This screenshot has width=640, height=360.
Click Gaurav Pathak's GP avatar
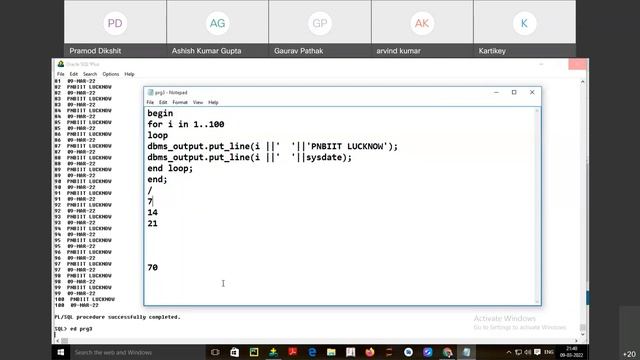[320, 23]
